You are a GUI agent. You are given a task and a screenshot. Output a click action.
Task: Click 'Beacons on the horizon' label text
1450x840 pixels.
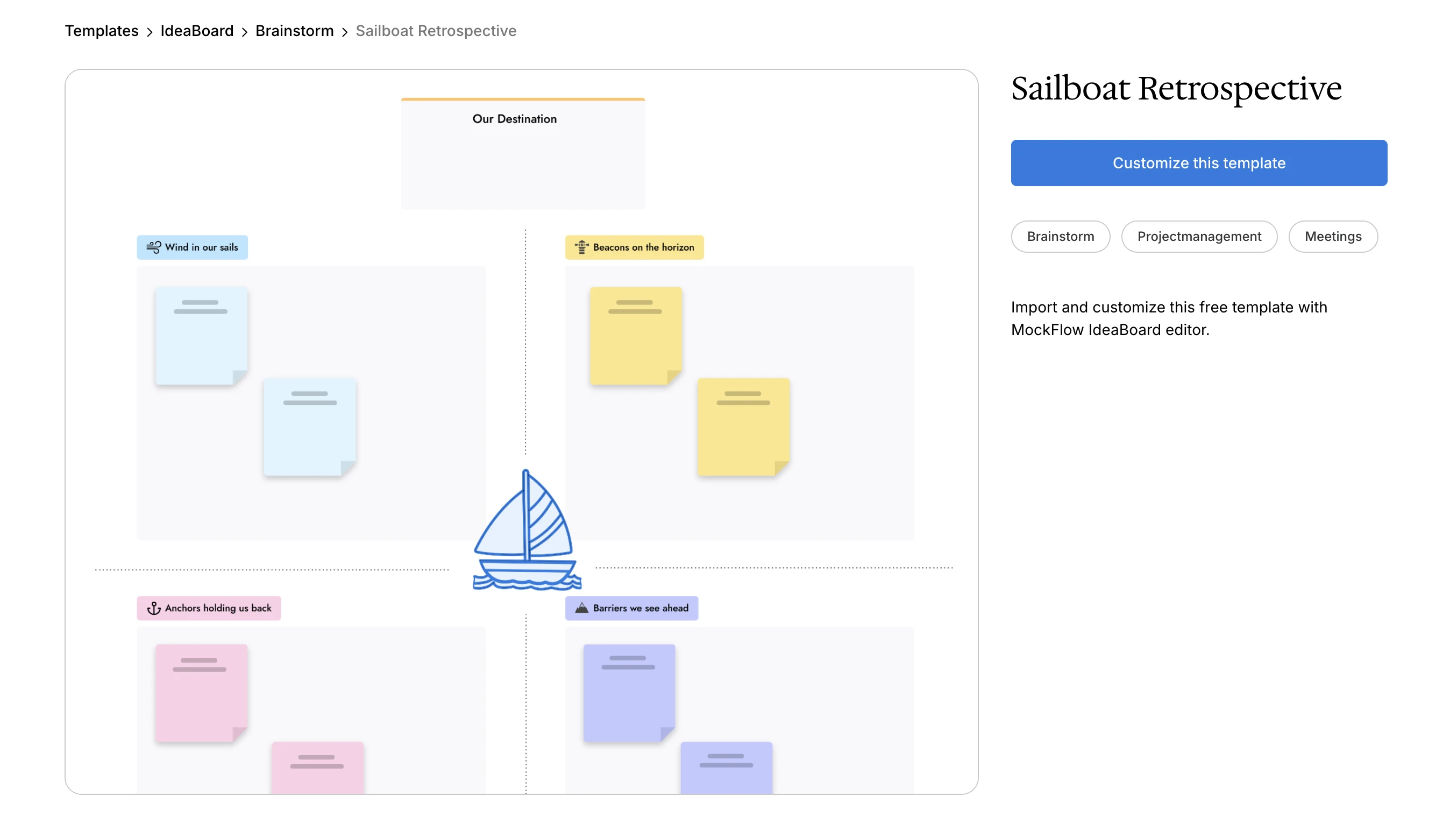tap(643, 247)
